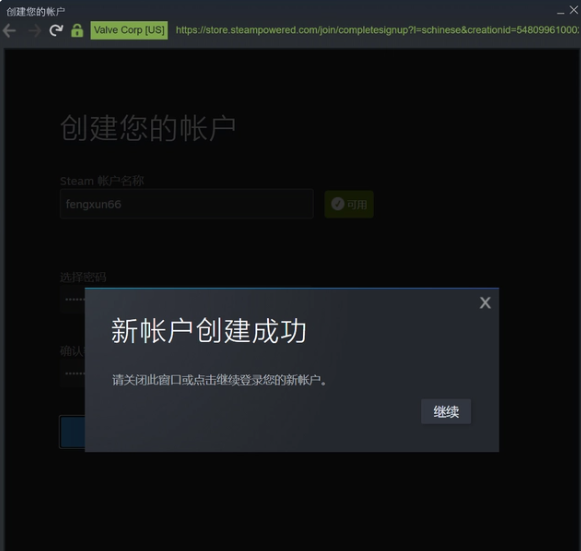Focus the fengxun66 account name field
The height and width of the screenshot is (551, 581).
pyautogui.click(x=187, y=204)
